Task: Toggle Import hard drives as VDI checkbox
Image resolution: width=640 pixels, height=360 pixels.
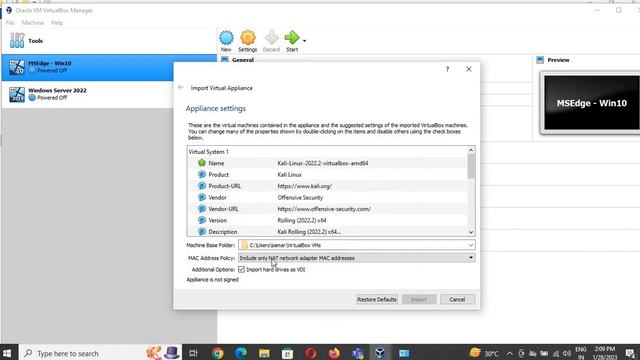Action: 241,269
